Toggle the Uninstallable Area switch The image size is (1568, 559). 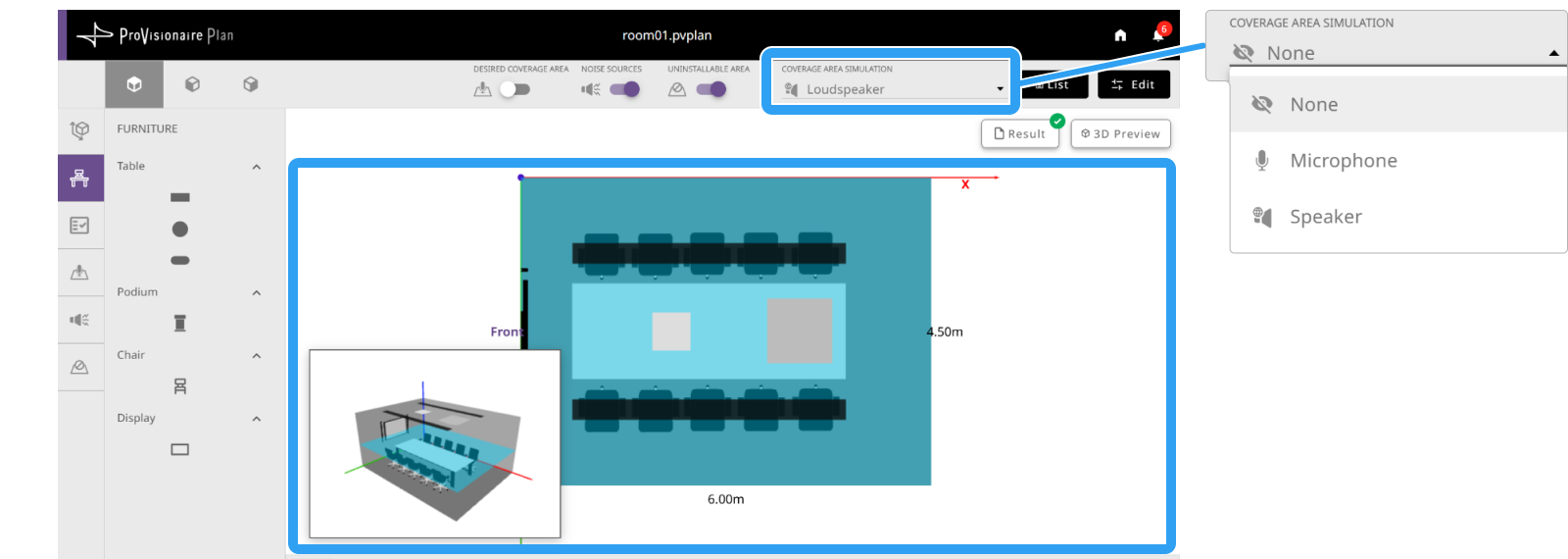click(x=711, y=89)
